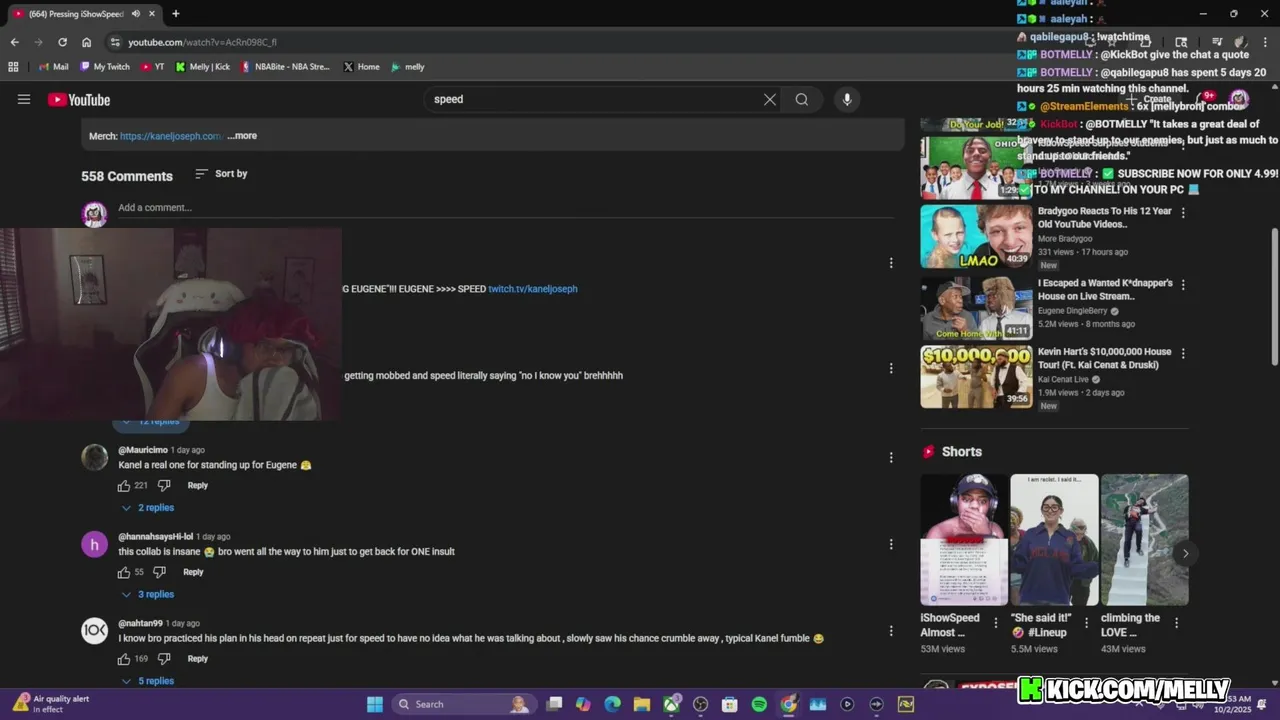Reply to the @nahtan99 comment
This screenshot has height=720, width=1280.
198,659
